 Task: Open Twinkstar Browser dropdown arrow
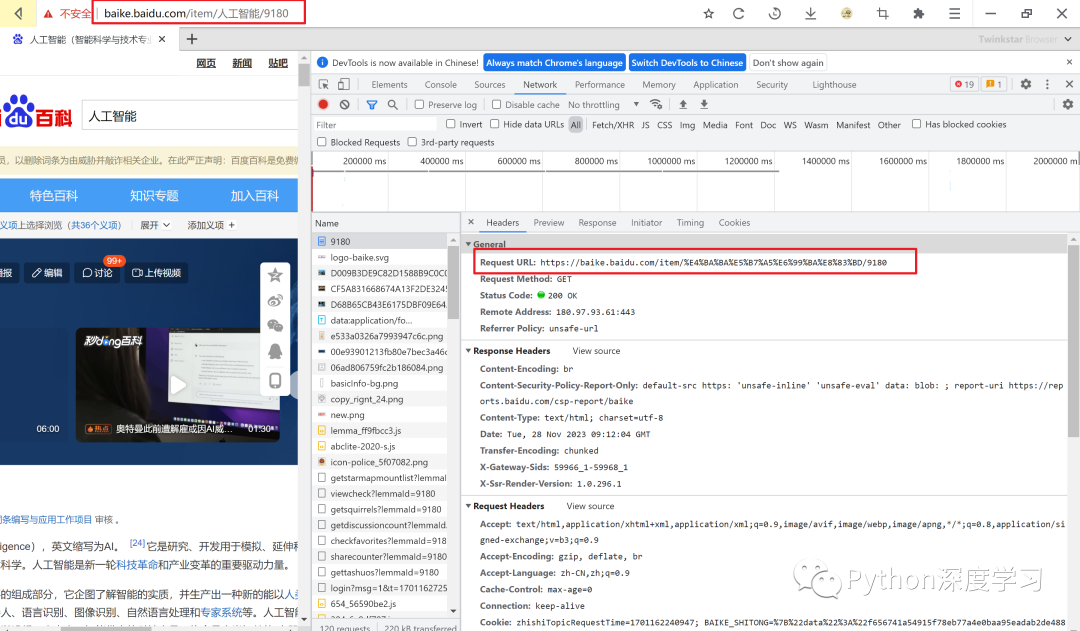point(1068,39)
